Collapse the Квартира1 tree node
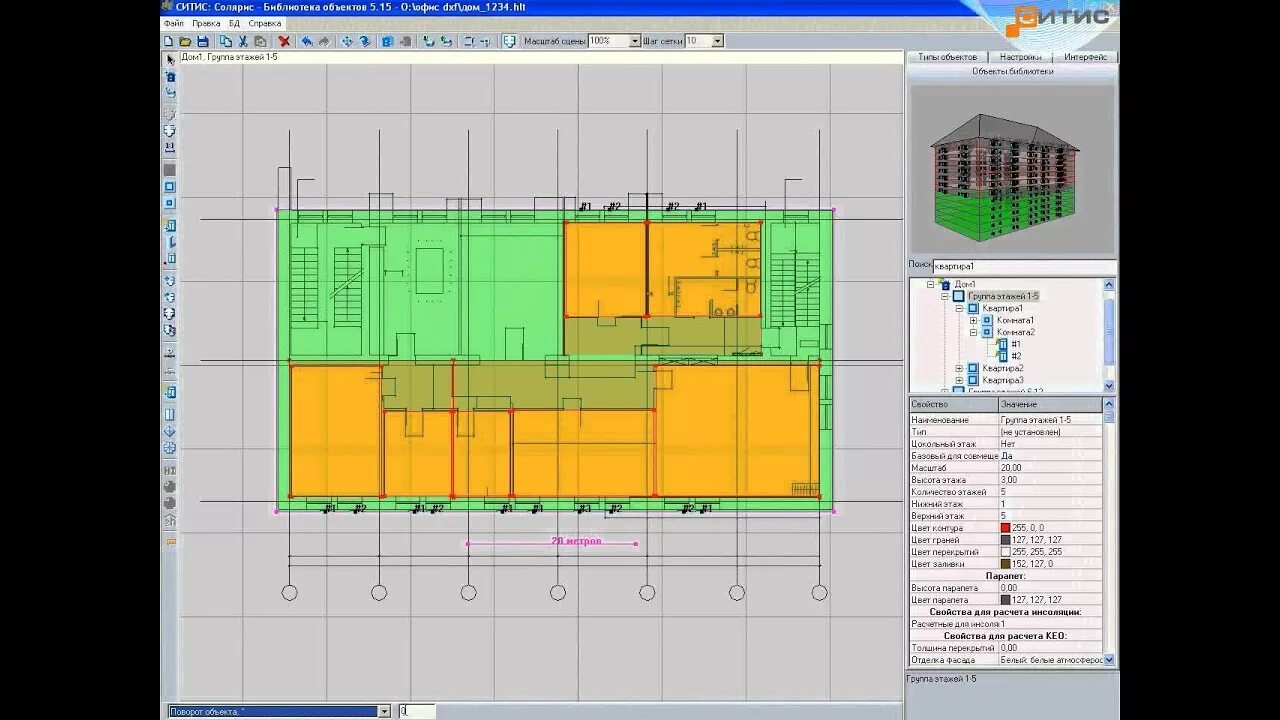The width and height of the screenshot is (1280, 720). tap(959, 308)
